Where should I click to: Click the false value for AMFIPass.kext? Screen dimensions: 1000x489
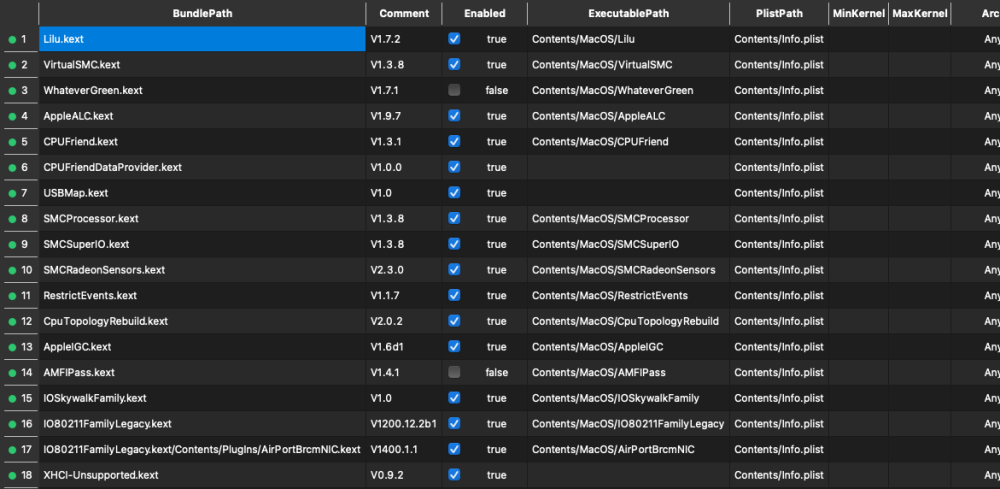(496, 372)
